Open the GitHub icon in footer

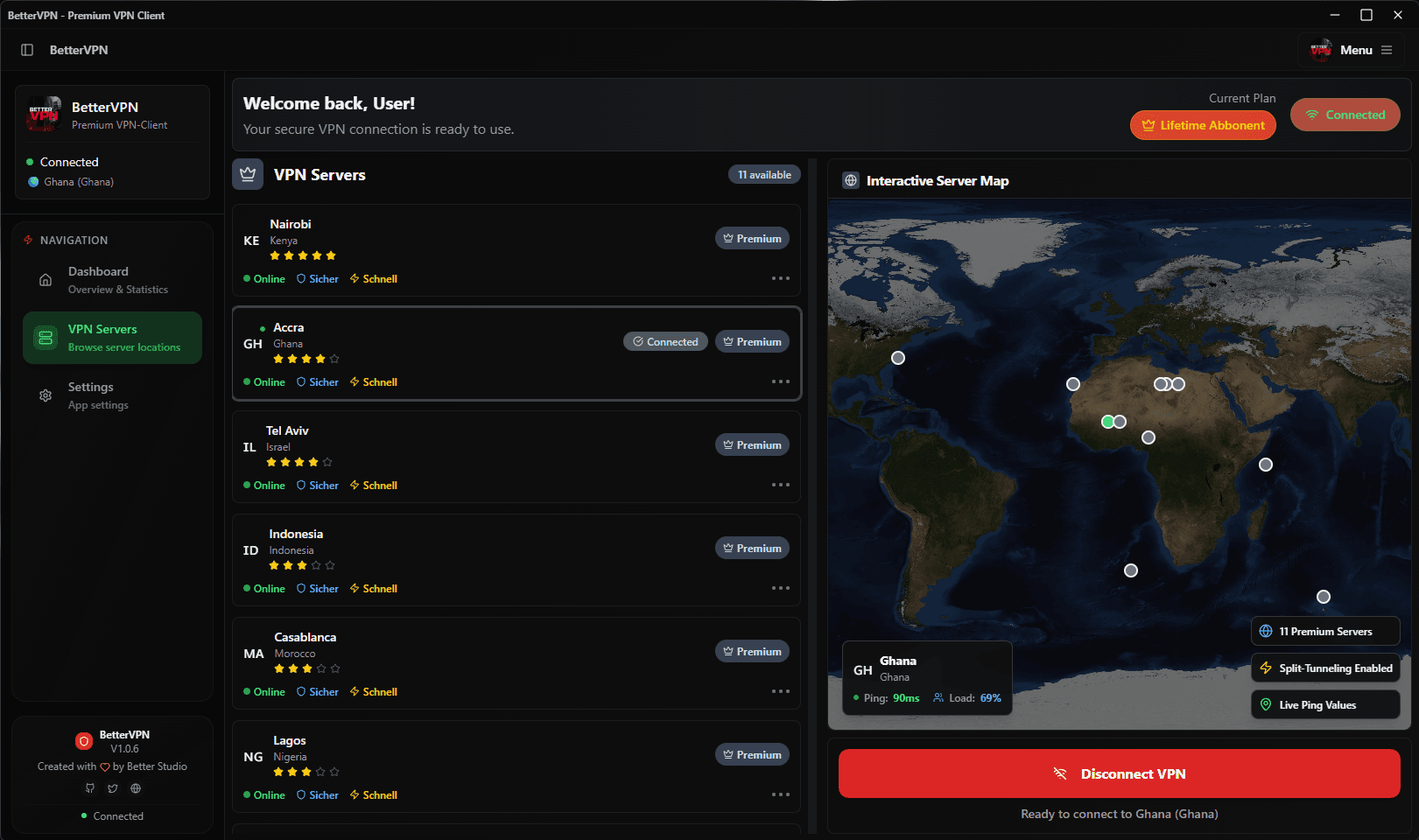89,788
